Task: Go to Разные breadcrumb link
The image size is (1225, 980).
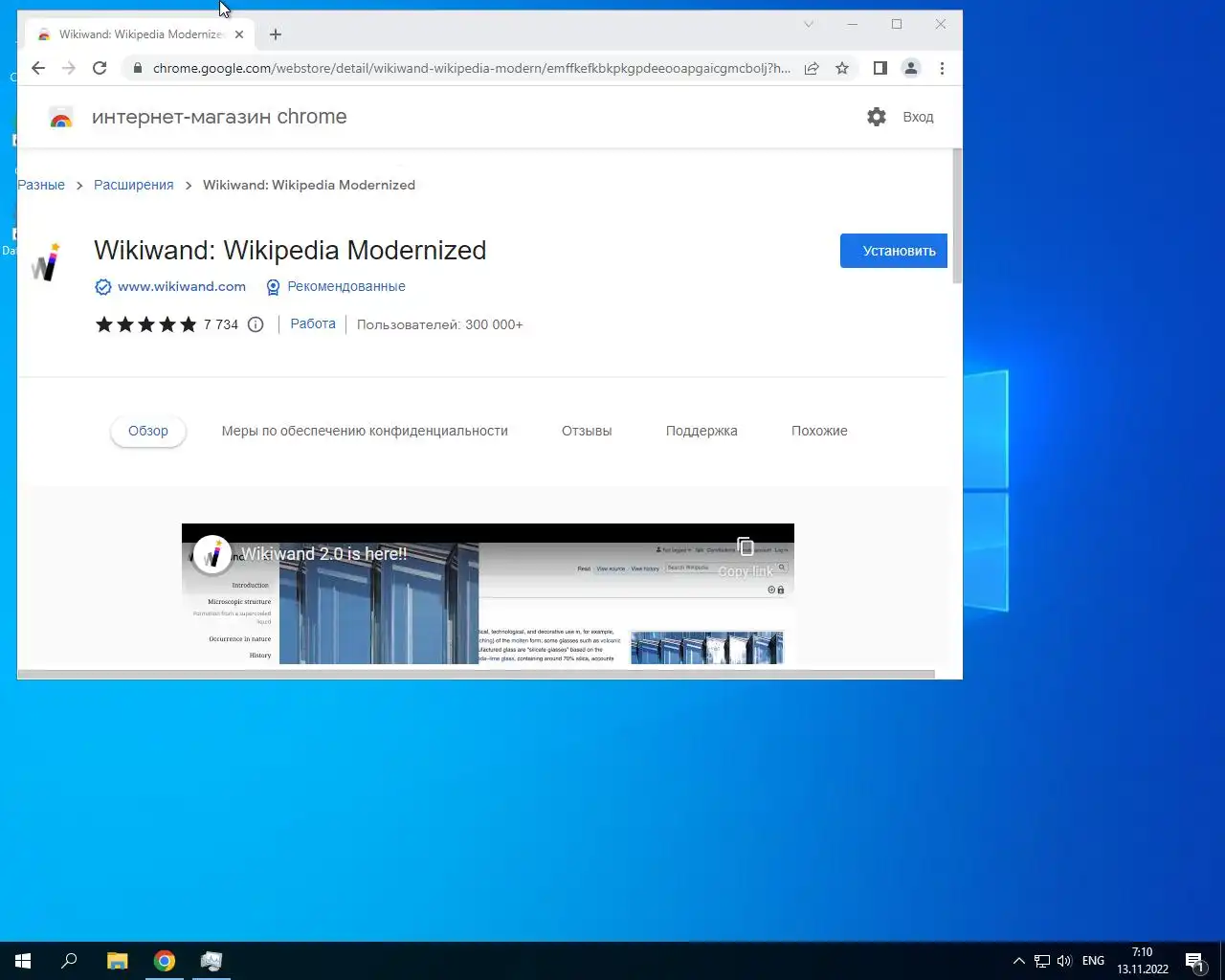Action: point(41,185)
